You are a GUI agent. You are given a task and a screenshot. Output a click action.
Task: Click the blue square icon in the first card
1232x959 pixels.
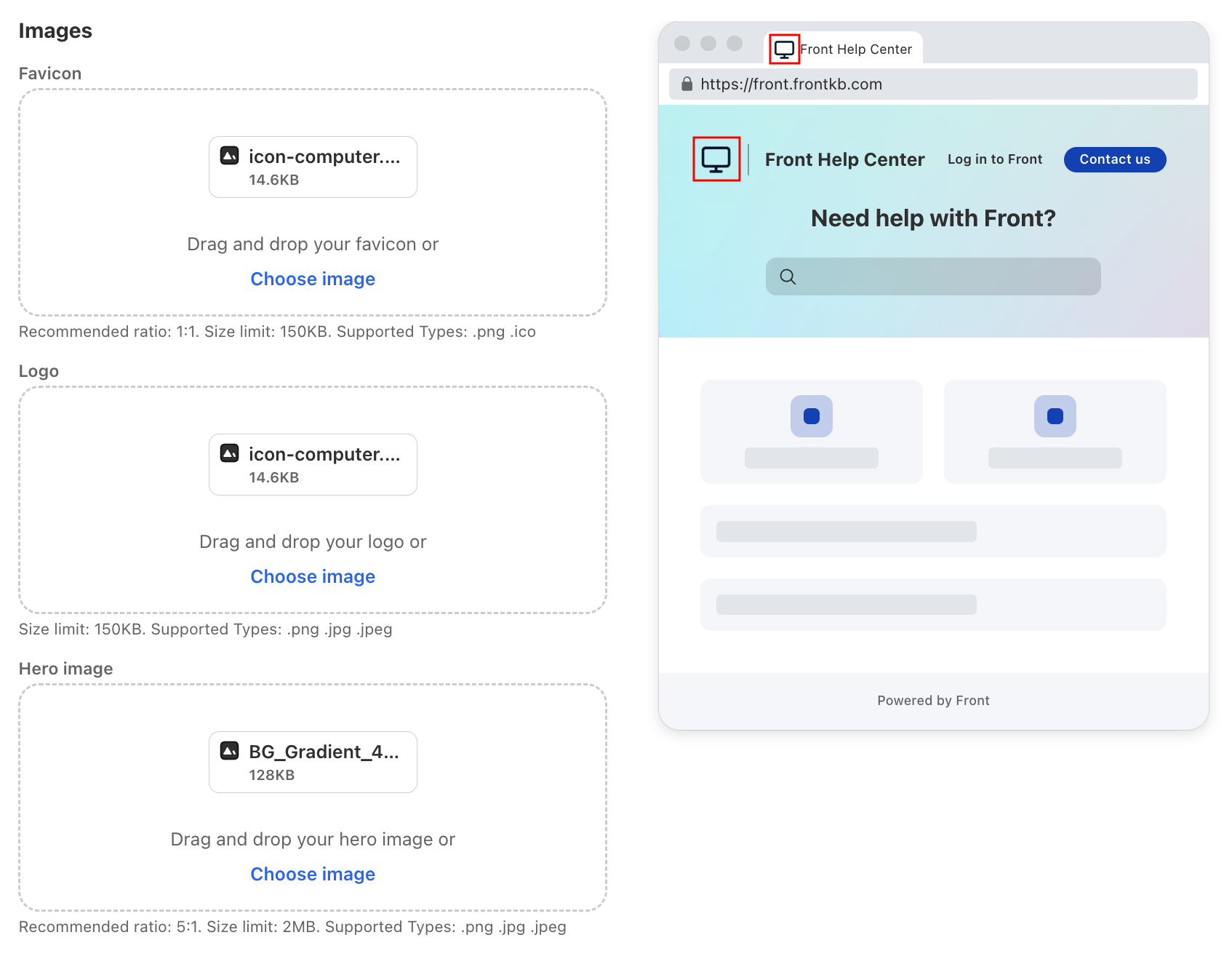[812, 416]
